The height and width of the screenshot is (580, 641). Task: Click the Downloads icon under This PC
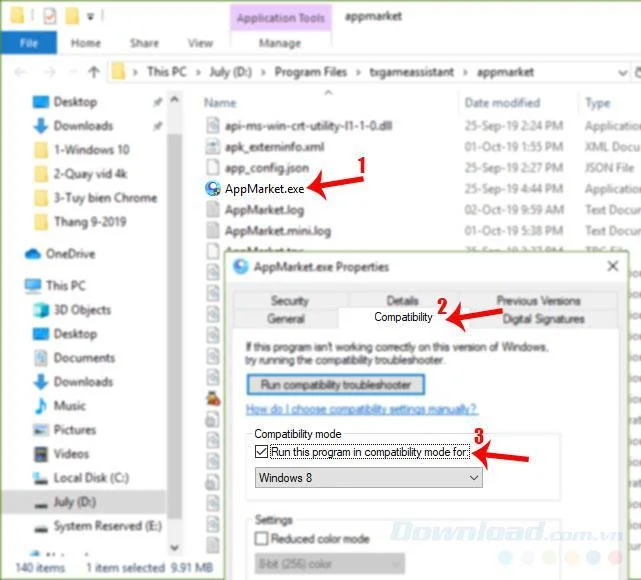[x=41, y=382]
